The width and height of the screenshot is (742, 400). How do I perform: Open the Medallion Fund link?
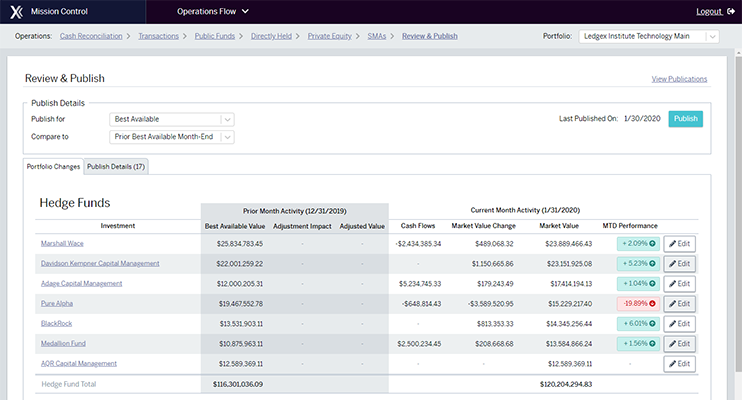click(63, 344)
